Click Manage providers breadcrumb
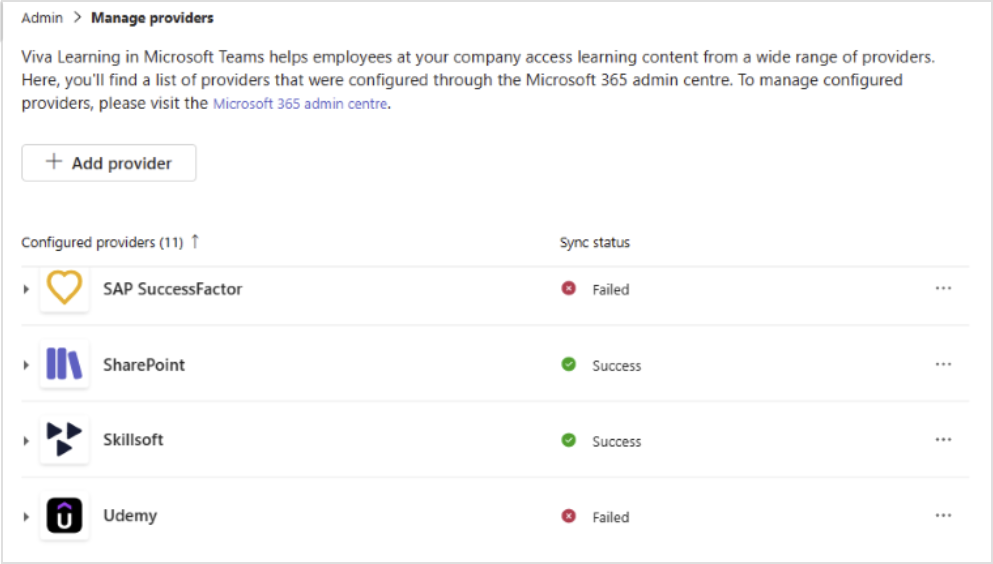This screenshot has width=993, height=564. coord(152,18)
